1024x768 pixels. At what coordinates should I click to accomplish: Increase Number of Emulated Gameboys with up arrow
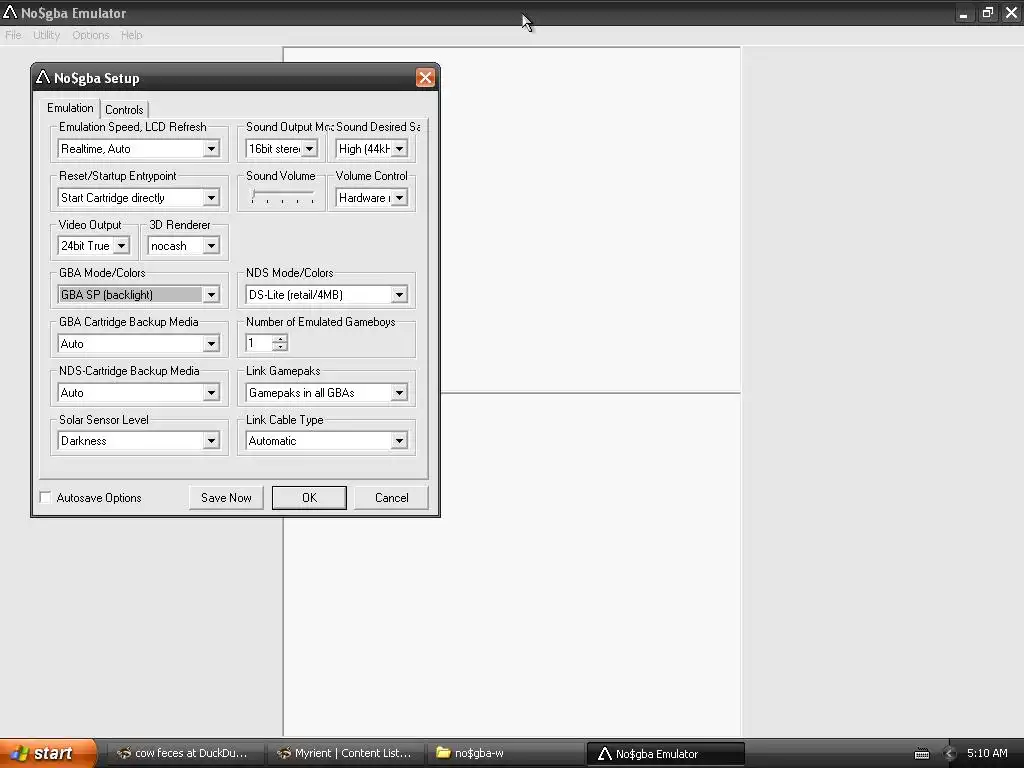[280, 339]
